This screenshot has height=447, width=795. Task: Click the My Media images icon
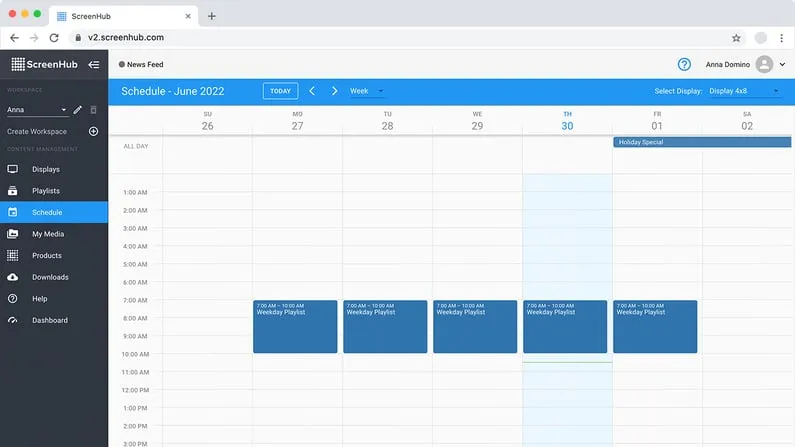point(13,234)
